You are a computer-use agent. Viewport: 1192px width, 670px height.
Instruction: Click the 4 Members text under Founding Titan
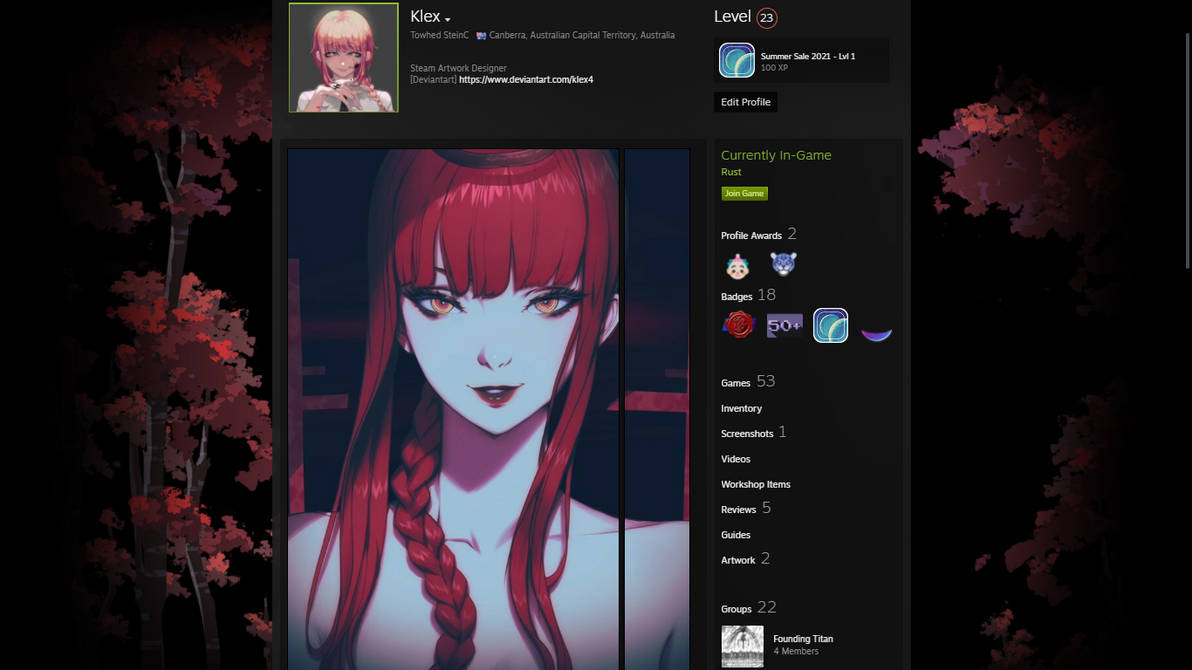[796, 652]
